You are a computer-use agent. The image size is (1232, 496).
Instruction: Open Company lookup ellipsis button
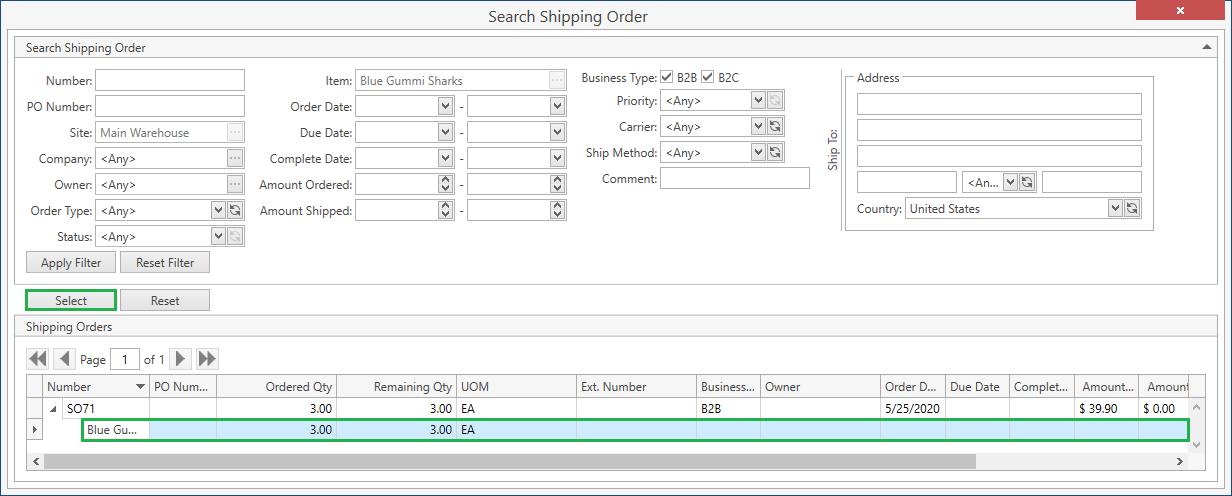235,159
